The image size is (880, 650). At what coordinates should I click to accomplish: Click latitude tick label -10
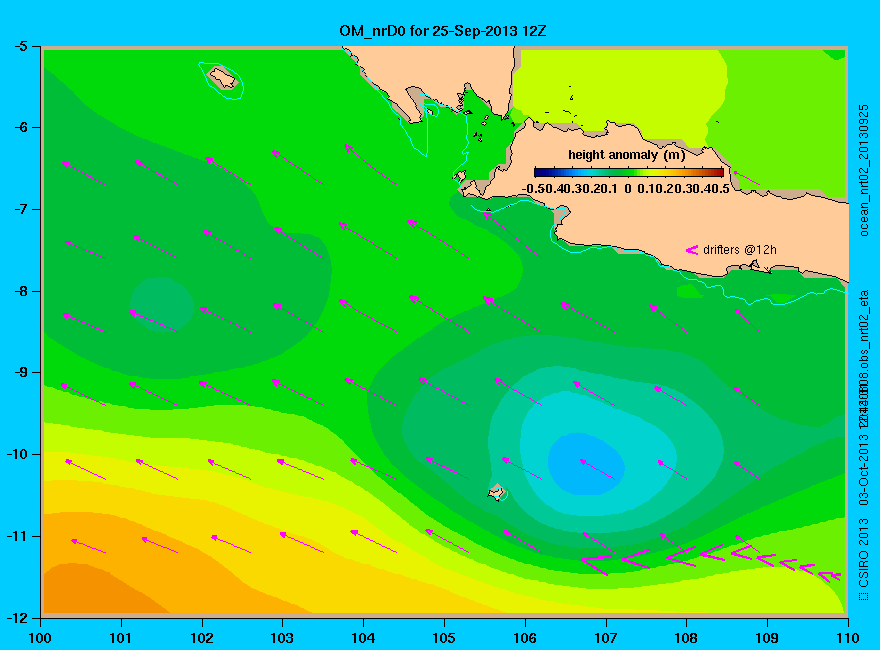(x=16, y=454)
